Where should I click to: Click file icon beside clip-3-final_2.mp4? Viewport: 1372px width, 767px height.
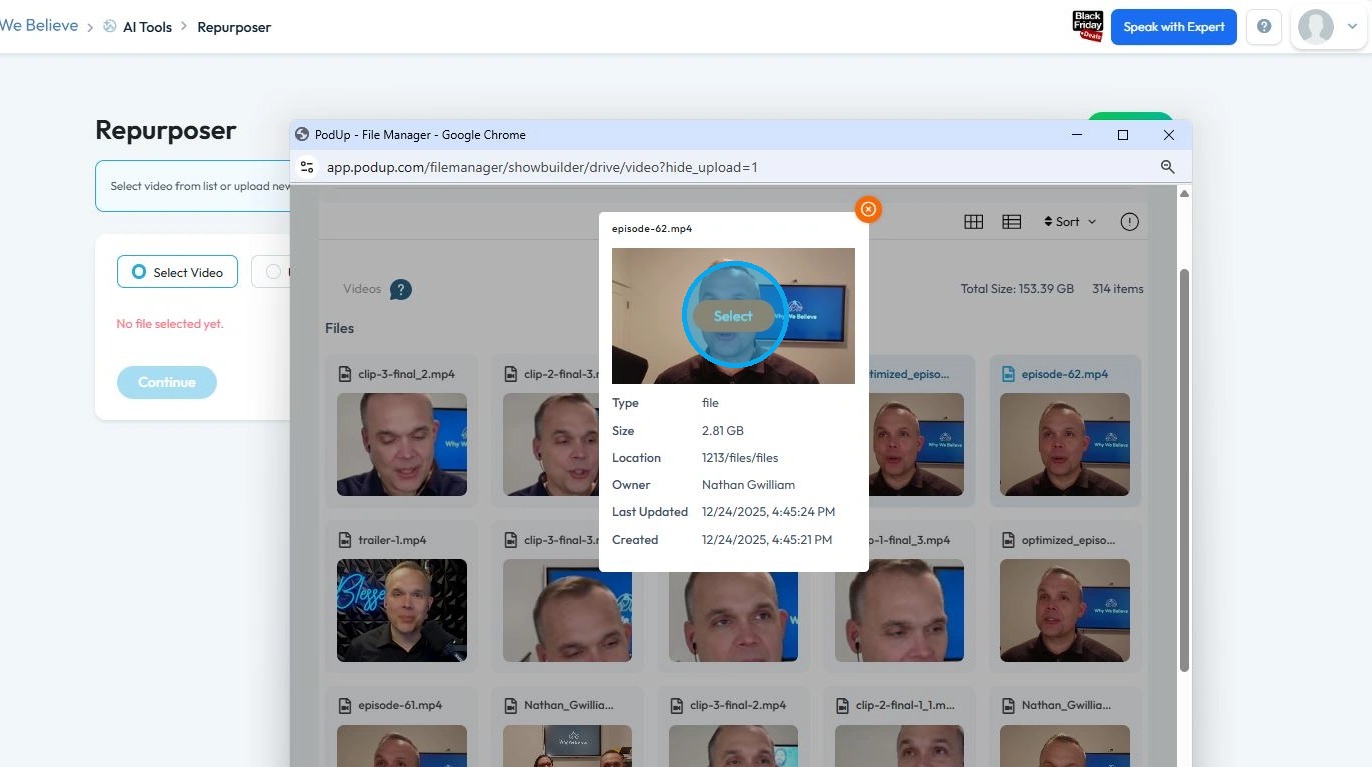pyautogui.click(x=344, y=374)
